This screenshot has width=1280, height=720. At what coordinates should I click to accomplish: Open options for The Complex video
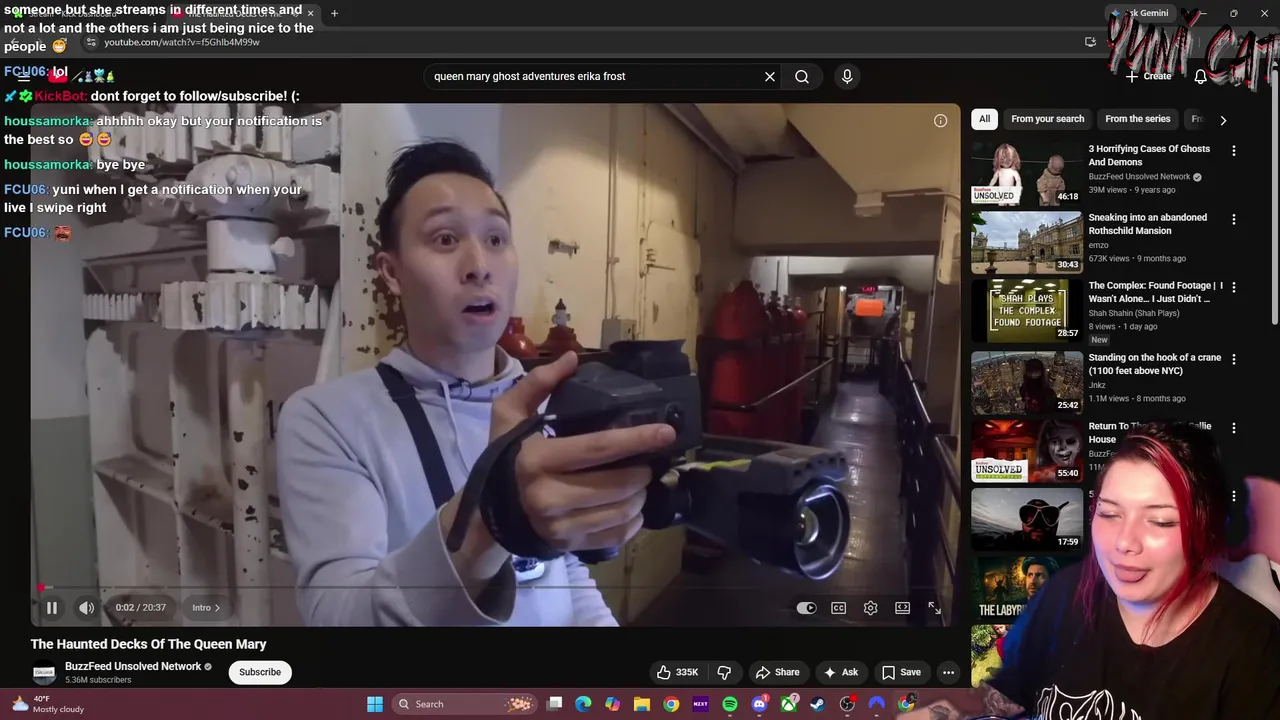[1234, 287]
